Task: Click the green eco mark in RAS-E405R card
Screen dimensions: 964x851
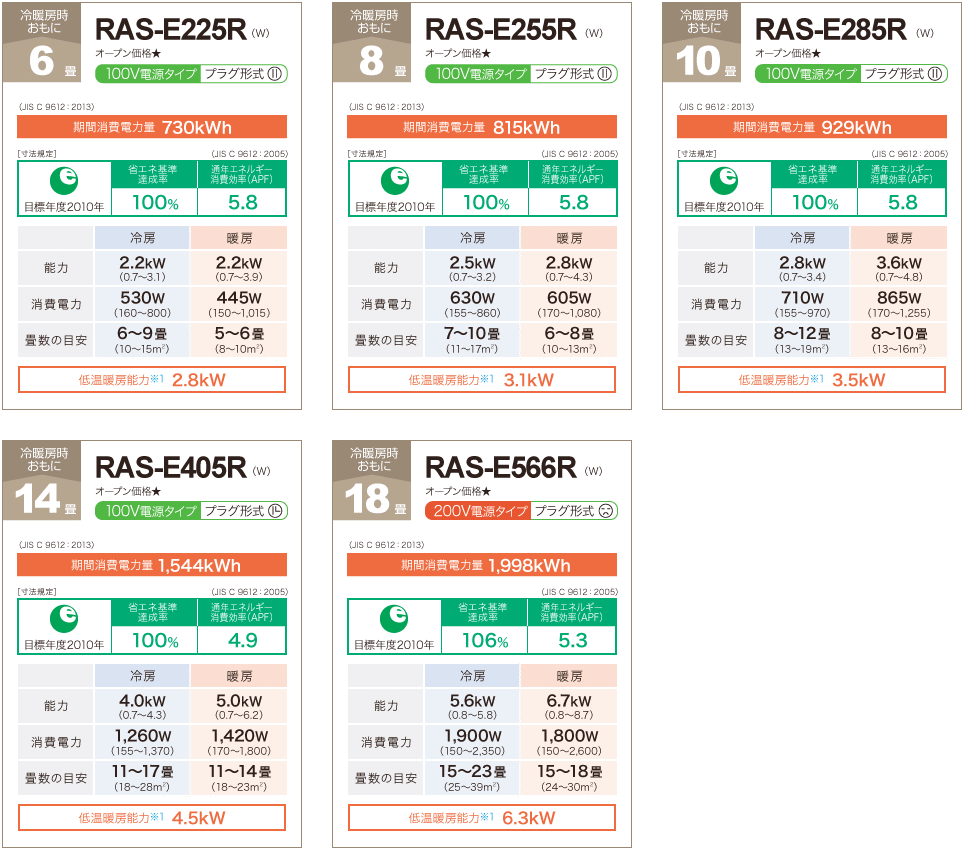Action: tap(64, 618)
